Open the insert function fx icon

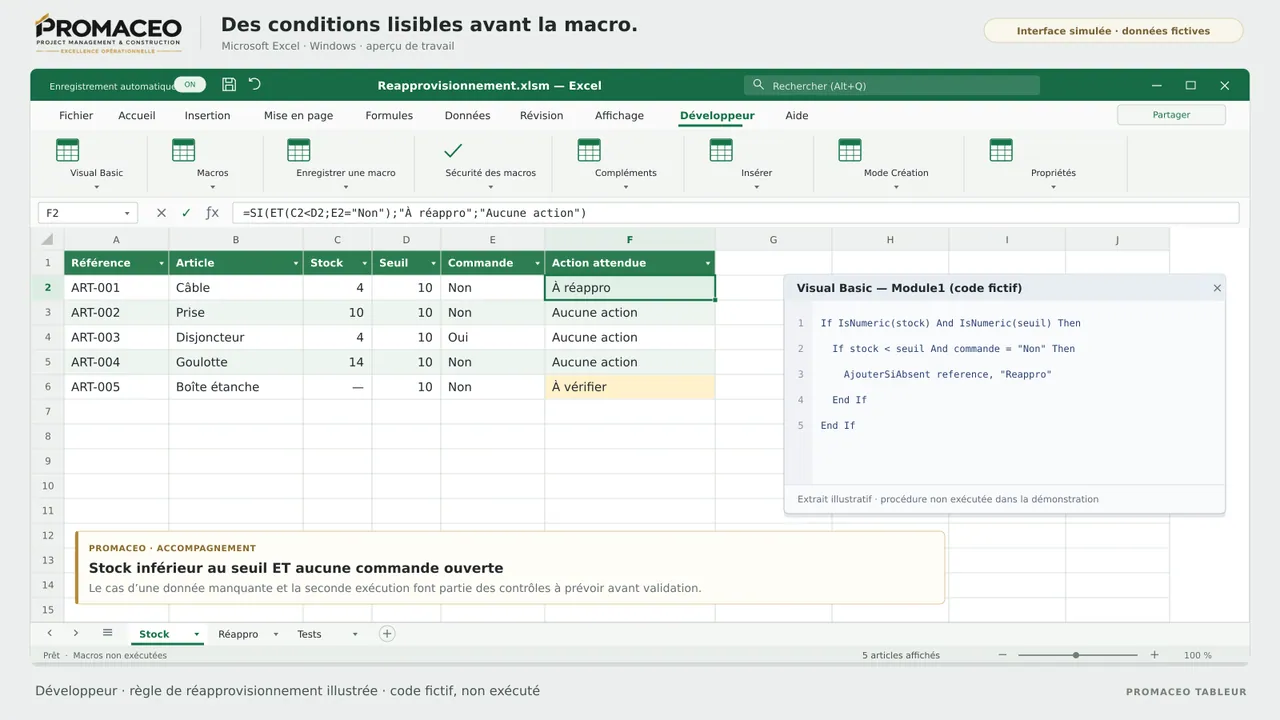pyautogui.click(x=212, y=213)
